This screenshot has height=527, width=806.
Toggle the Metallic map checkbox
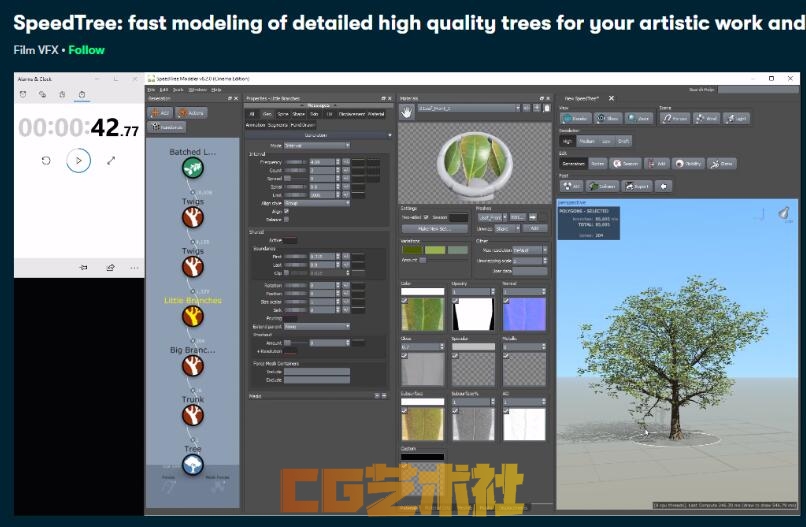[x=506, y=355]
